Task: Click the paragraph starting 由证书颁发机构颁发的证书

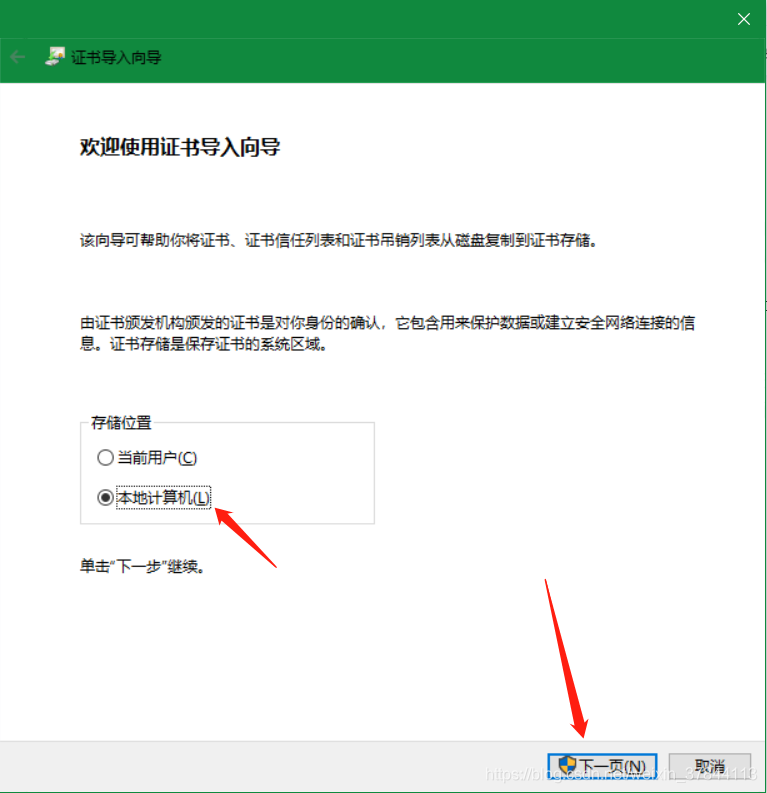Action: click(387, 333)
